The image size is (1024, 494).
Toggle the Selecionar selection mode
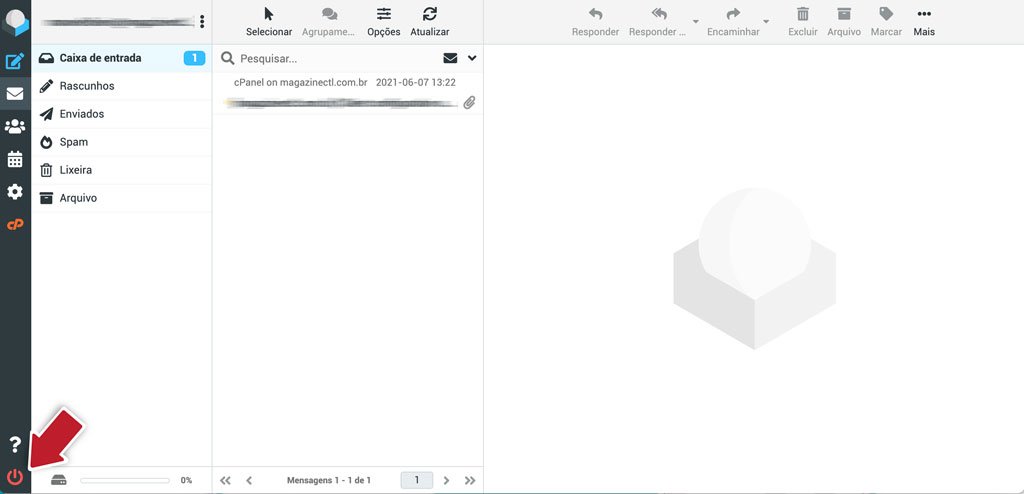click(269, 22)
